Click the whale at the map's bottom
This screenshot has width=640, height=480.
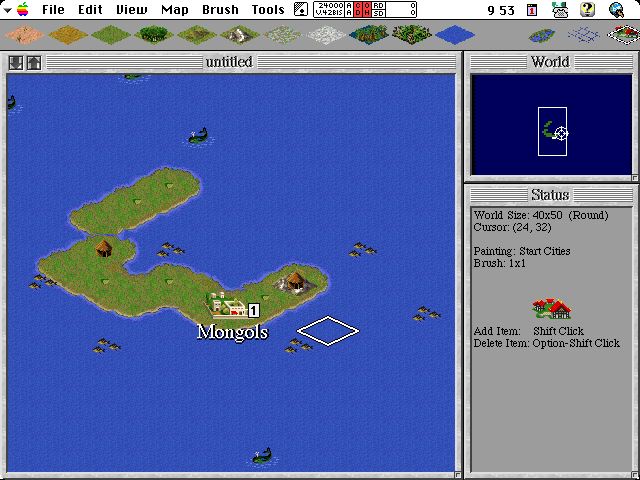[262, 456]
